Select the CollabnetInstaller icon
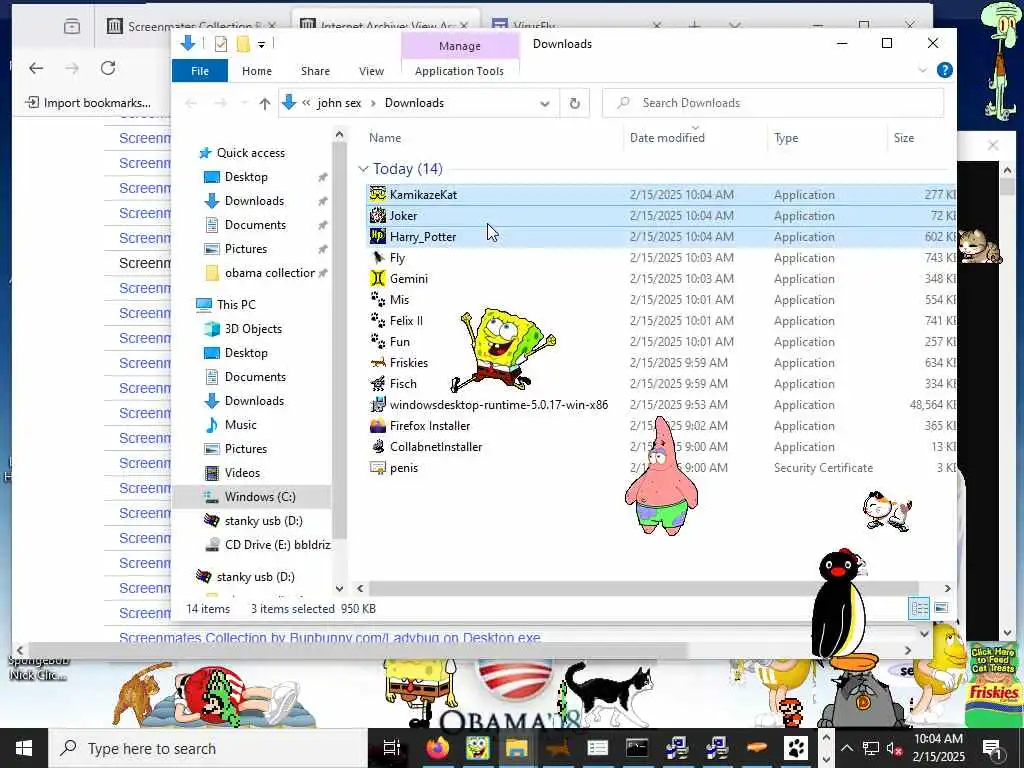1024x768 pixels. pyautogui.click(x=377, y=446)
